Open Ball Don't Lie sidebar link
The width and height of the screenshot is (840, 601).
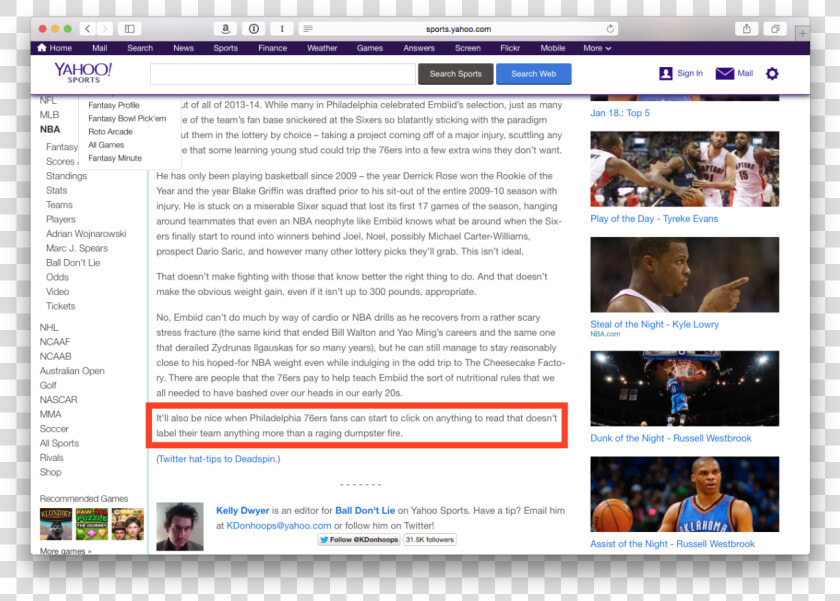tap(73, 262)
